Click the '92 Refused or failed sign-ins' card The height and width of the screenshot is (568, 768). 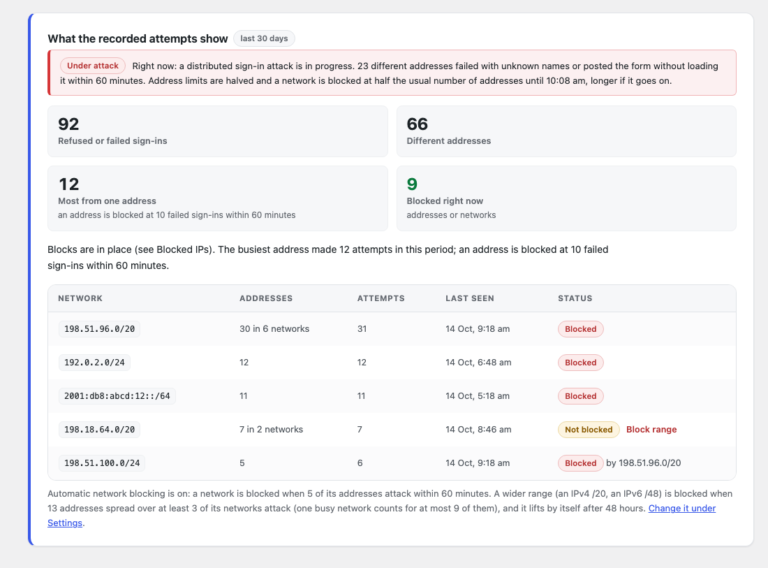[217, 131]
